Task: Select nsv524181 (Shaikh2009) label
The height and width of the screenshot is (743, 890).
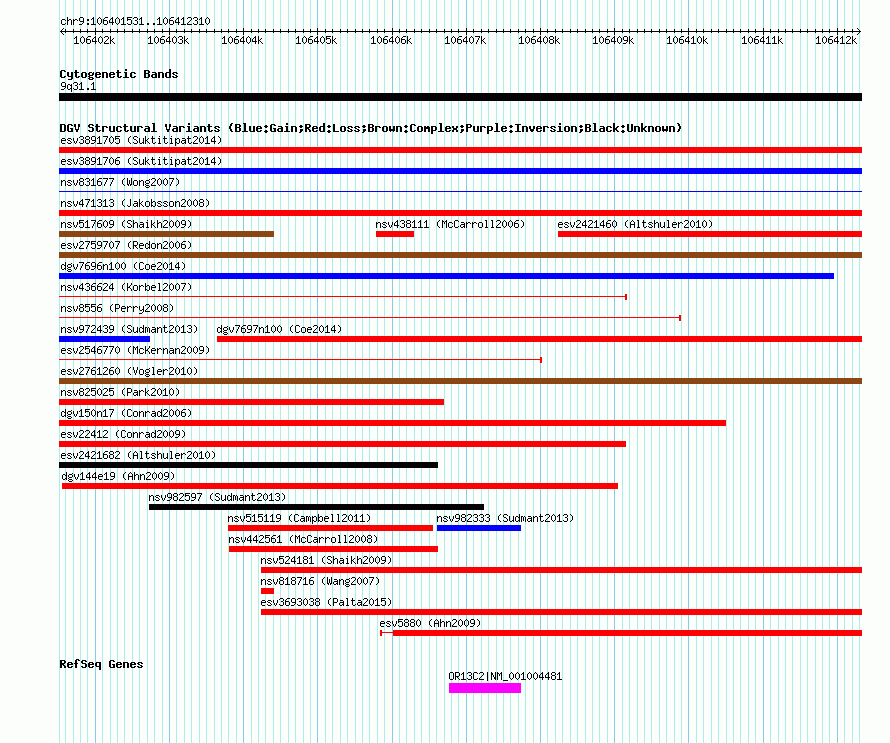Action: point(326,560)
